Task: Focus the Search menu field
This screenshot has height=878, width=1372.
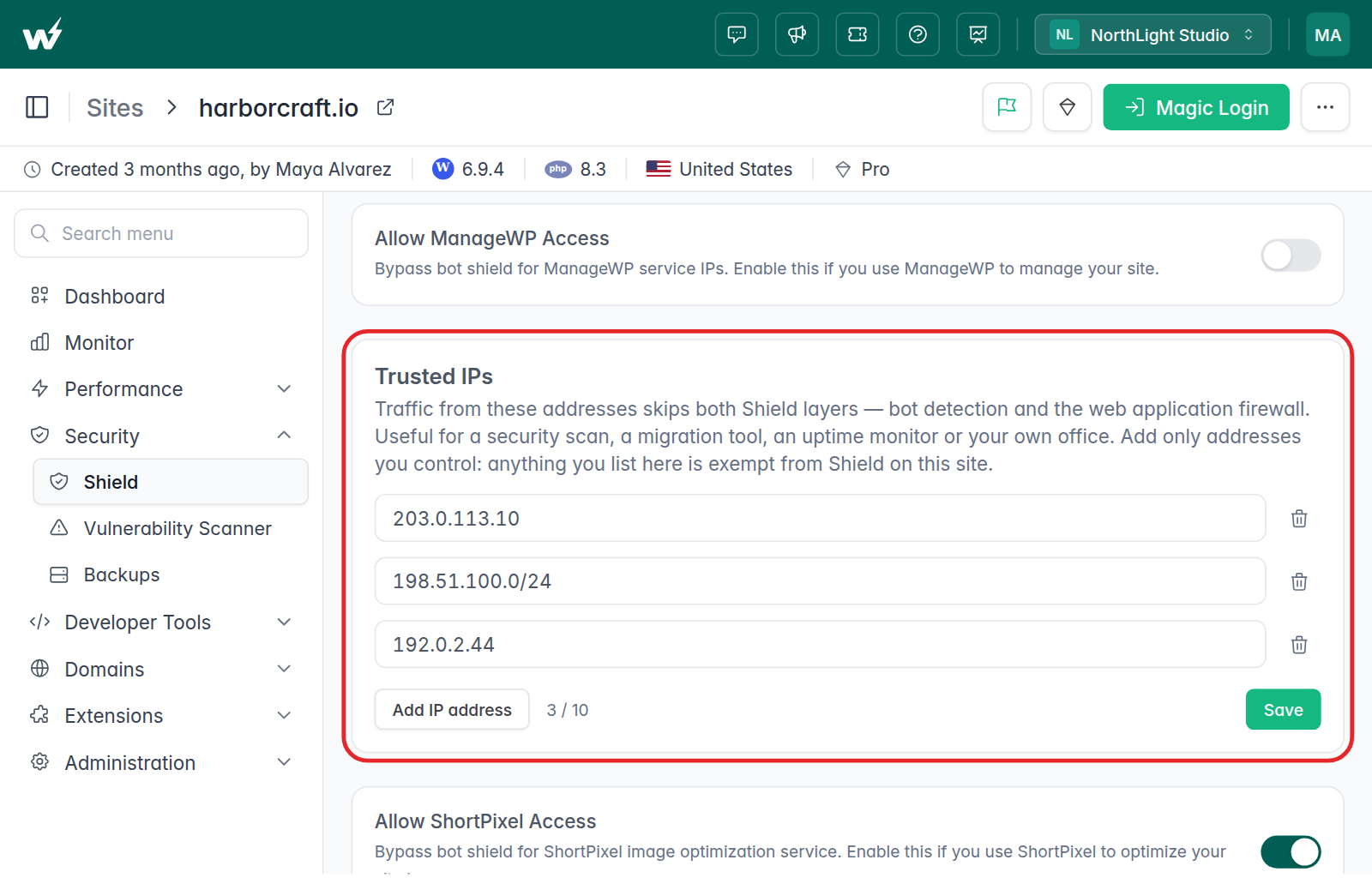Action: coord(161,233)
